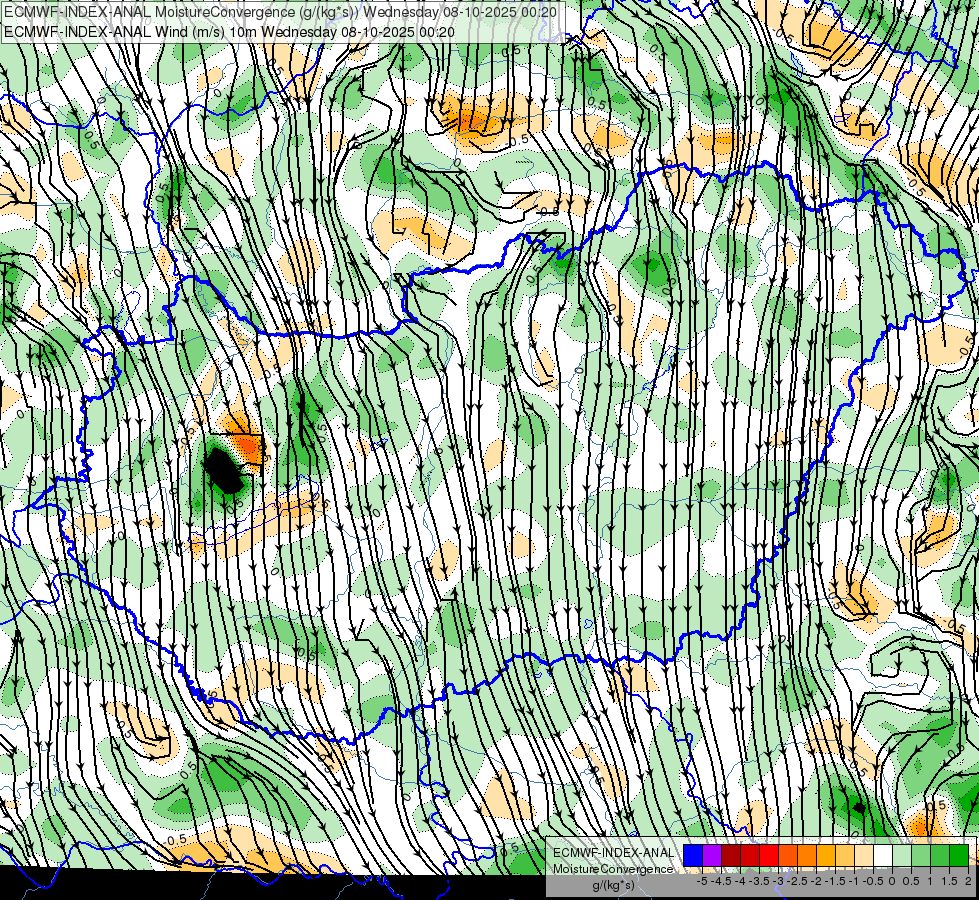Click the blue swatch in the legend
Image resolution: width=979 pixels, height=900 pixels.
(x=693, y=855)
